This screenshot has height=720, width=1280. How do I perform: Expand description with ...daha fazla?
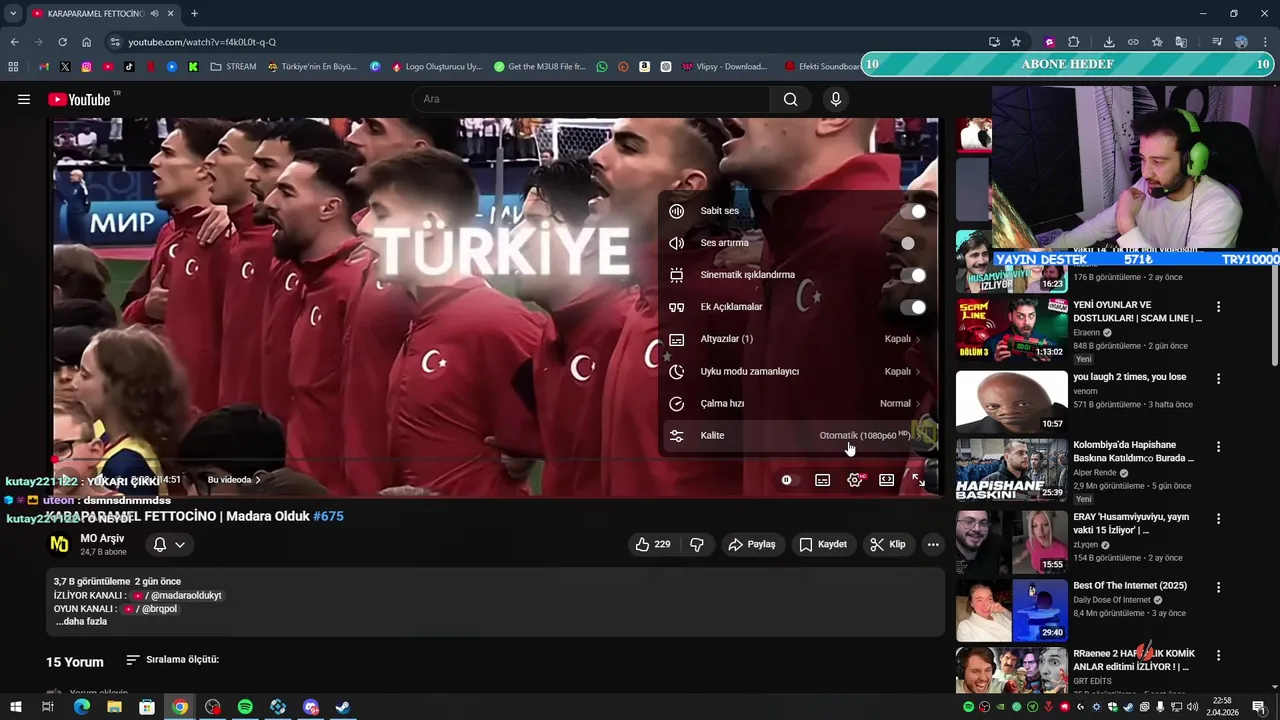[82, 622]
